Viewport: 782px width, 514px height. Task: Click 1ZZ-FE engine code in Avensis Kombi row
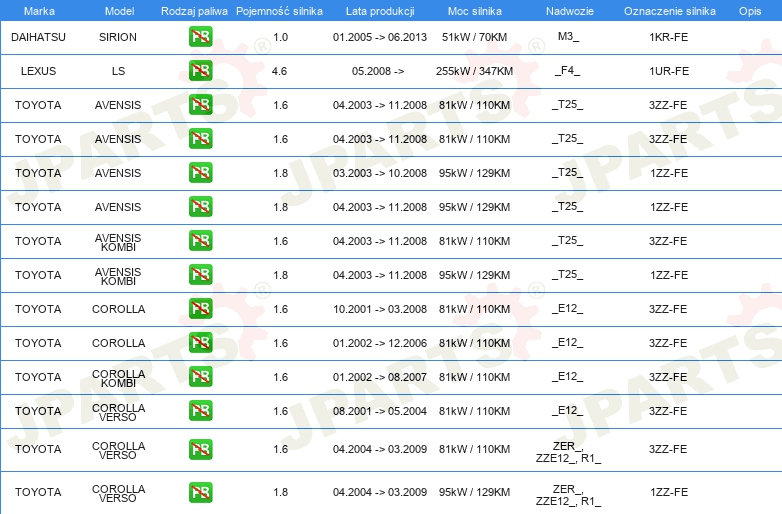click(669, 275)
